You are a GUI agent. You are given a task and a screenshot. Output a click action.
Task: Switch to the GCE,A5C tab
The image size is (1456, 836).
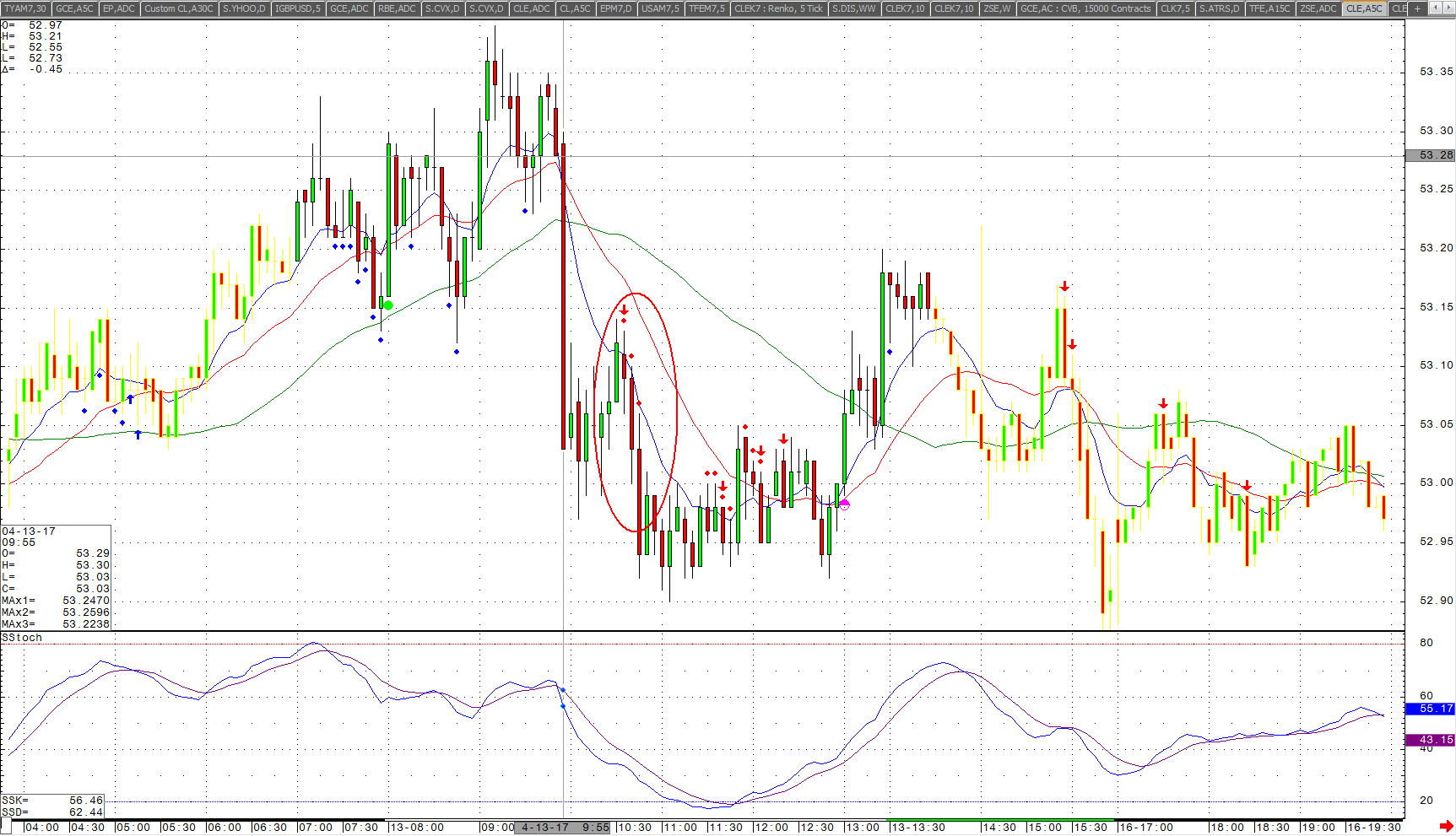pos(74,8)
